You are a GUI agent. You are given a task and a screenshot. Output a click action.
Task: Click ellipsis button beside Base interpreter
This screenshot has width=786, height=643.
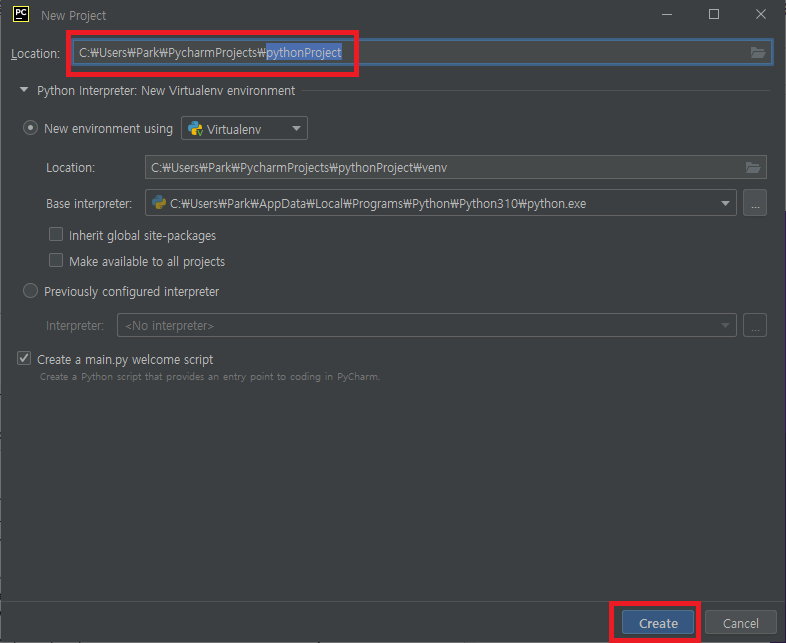(754, 203)
